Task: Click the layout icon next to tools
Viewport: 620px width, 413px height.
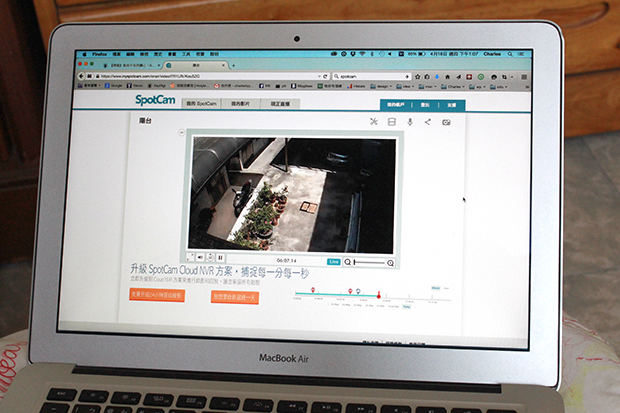Action: coord(391,122)
